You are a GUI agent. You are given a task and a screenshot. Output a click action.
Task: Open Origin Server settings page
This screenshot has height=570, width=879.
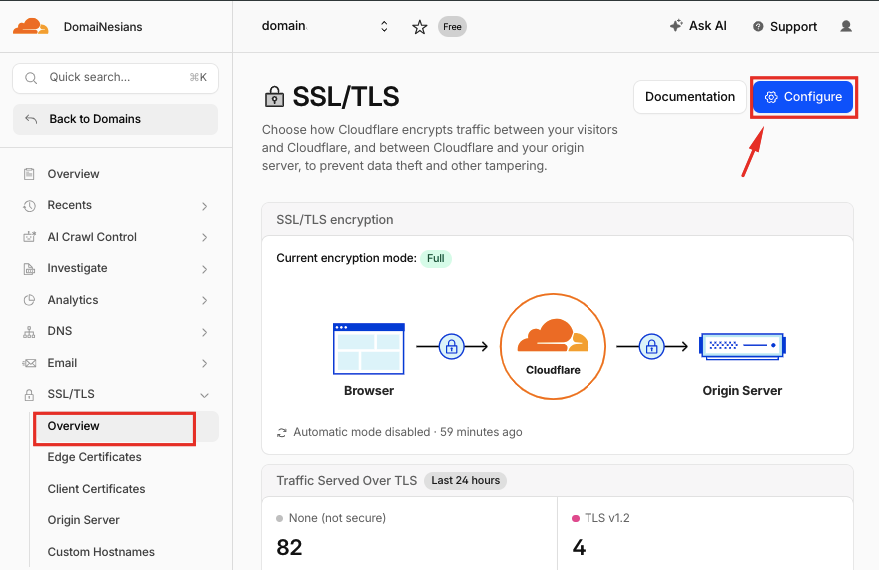click(x=84, y=520)
